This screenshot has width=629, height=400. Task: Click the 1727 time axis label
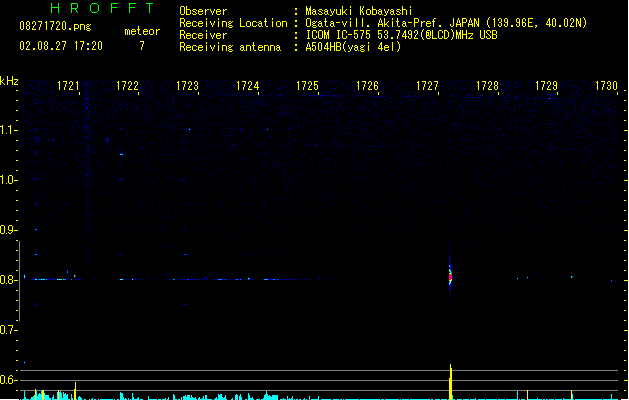tap(427, 86)
